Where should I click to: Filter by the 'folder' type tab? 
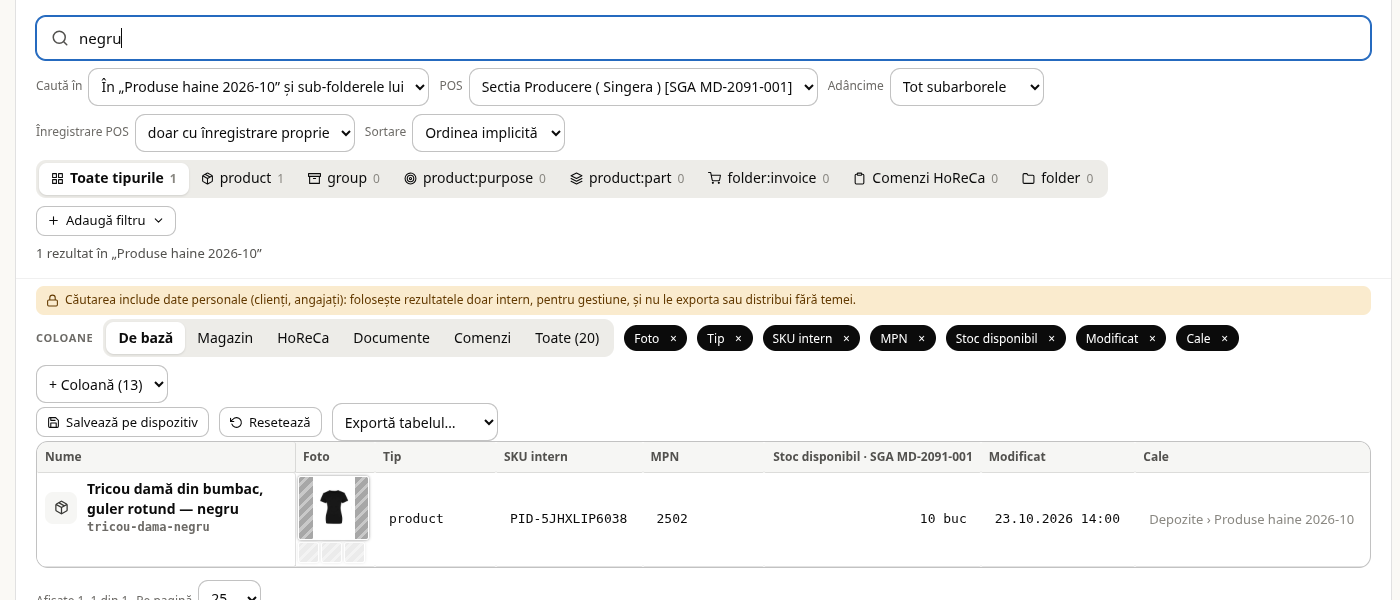[x=1058, y=179]
